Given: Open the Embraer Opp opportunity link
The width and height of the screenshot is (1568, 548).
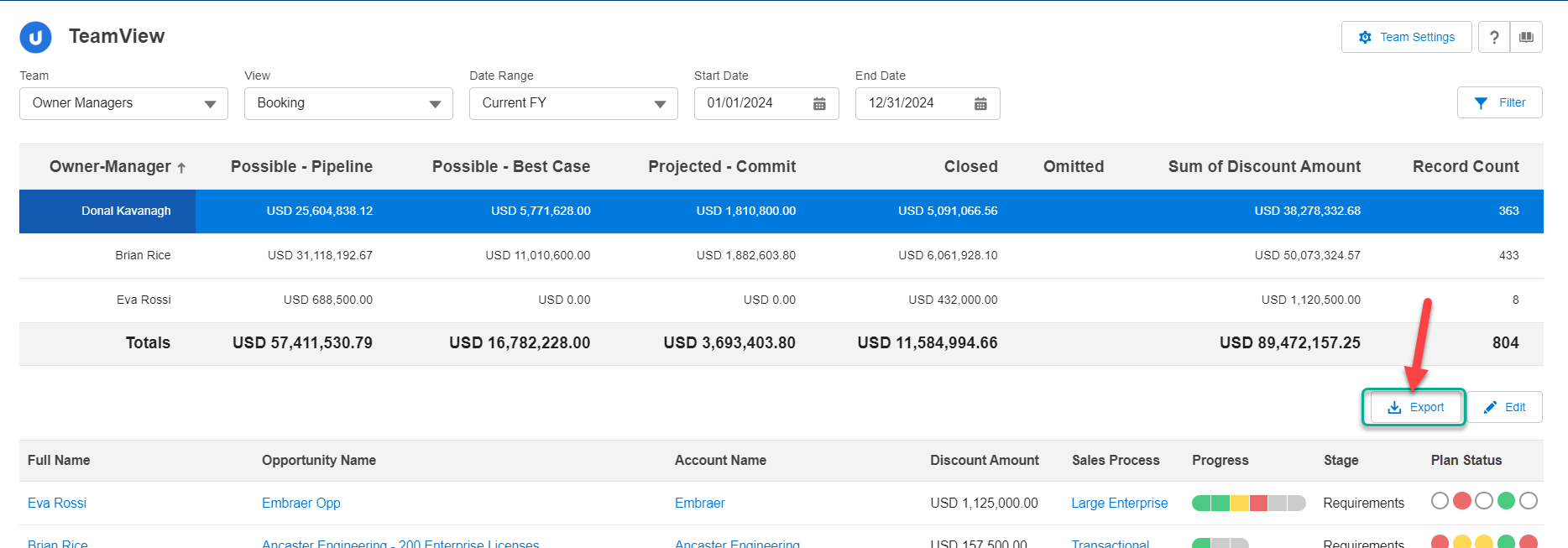Looking at the screenshot, I should pos(301,504).
